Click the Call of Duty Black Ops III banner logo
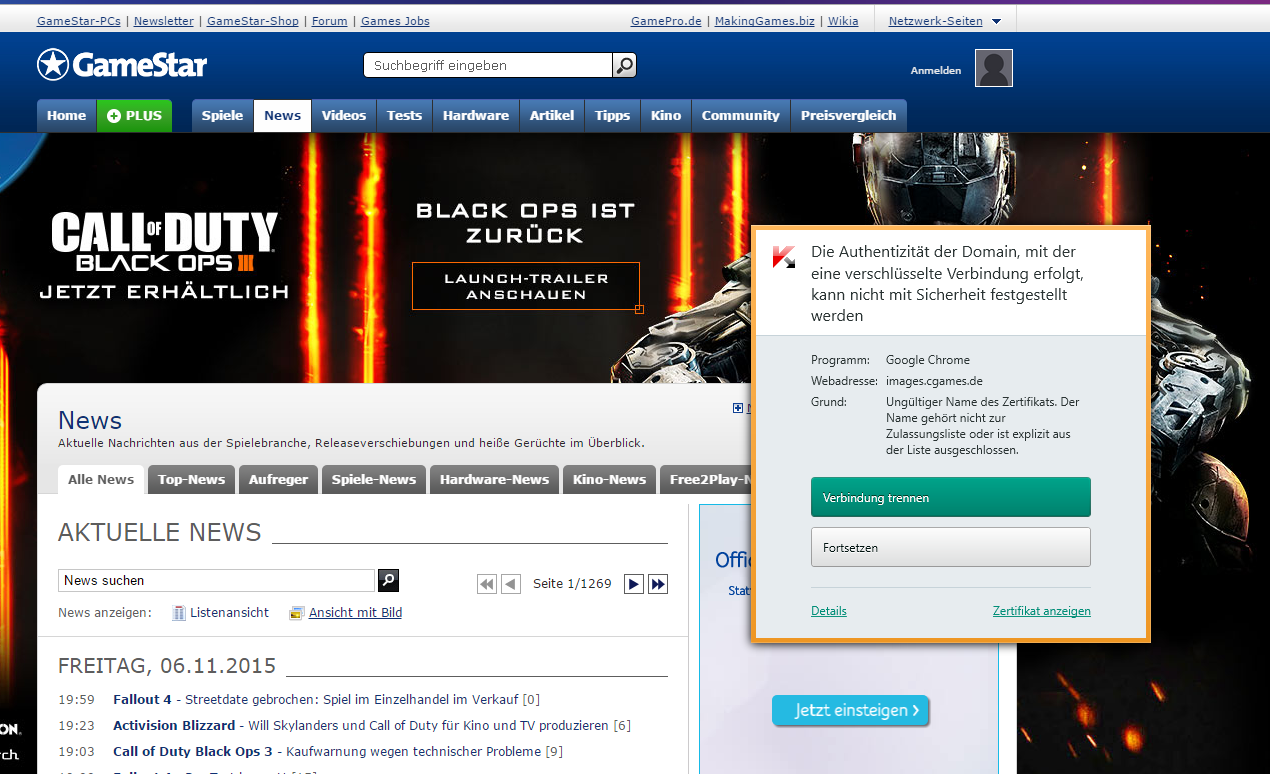The image size is (1270, 774). pos(164,242)
